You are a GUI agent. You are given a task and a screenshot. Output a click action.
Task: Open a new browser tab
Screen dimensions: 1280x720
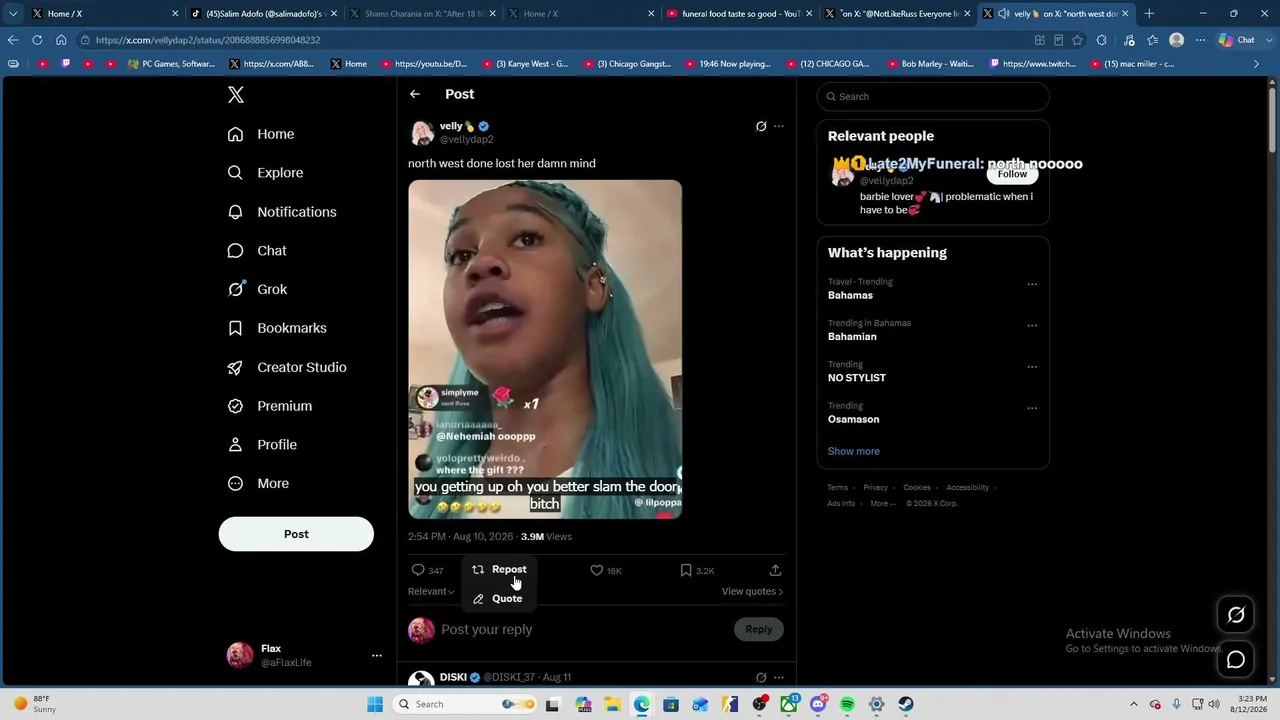point(1149,14)
